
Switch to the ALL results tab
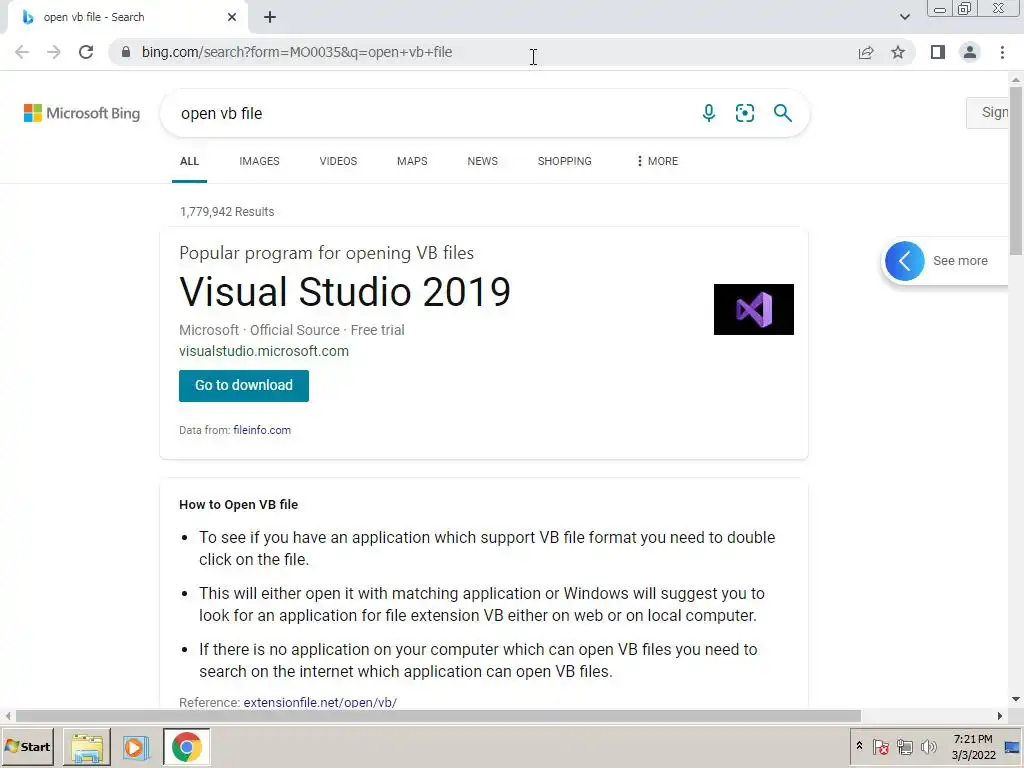click(x=189, y=161)
